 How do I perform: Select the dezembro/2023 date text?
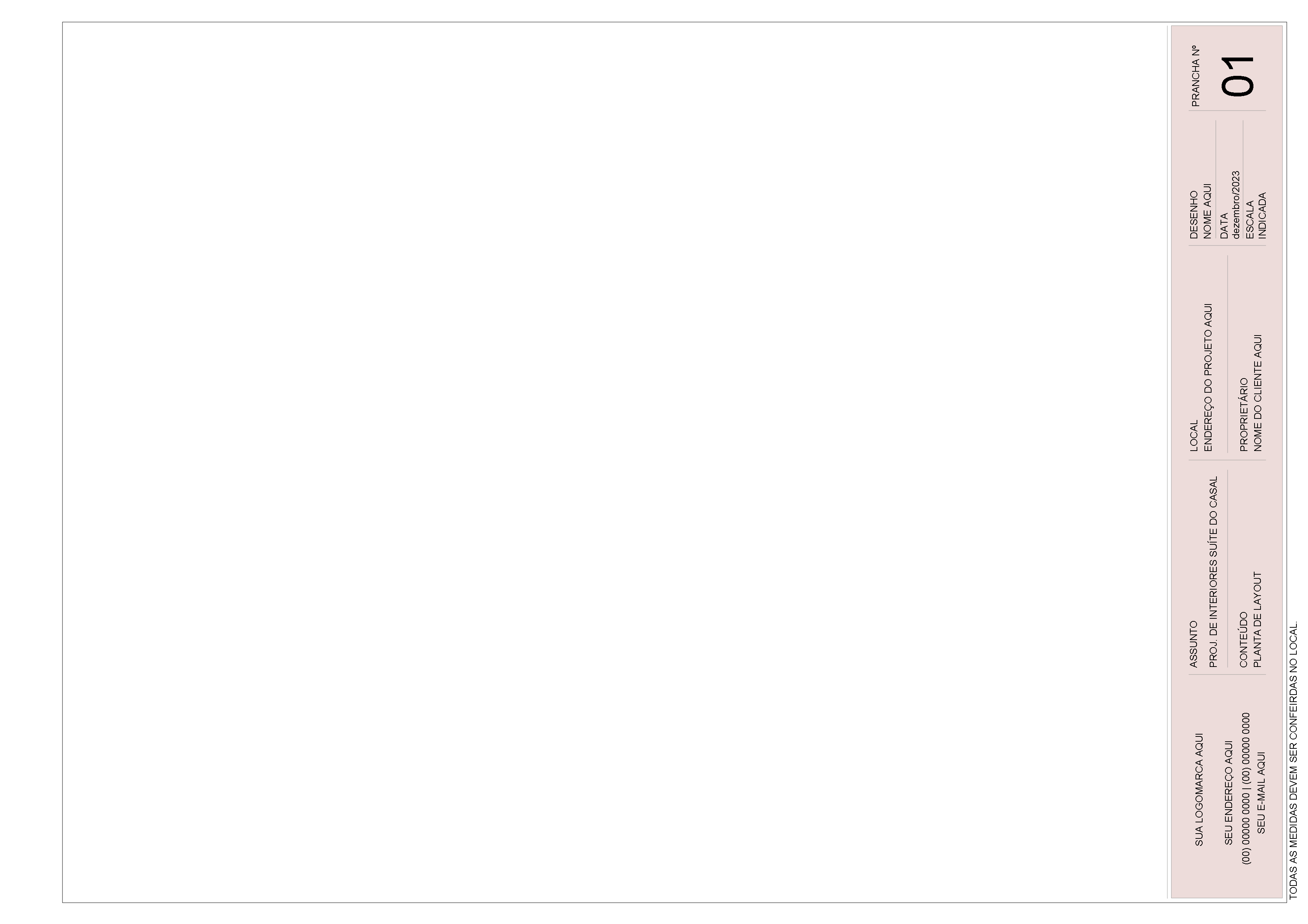coord(1235,204)
